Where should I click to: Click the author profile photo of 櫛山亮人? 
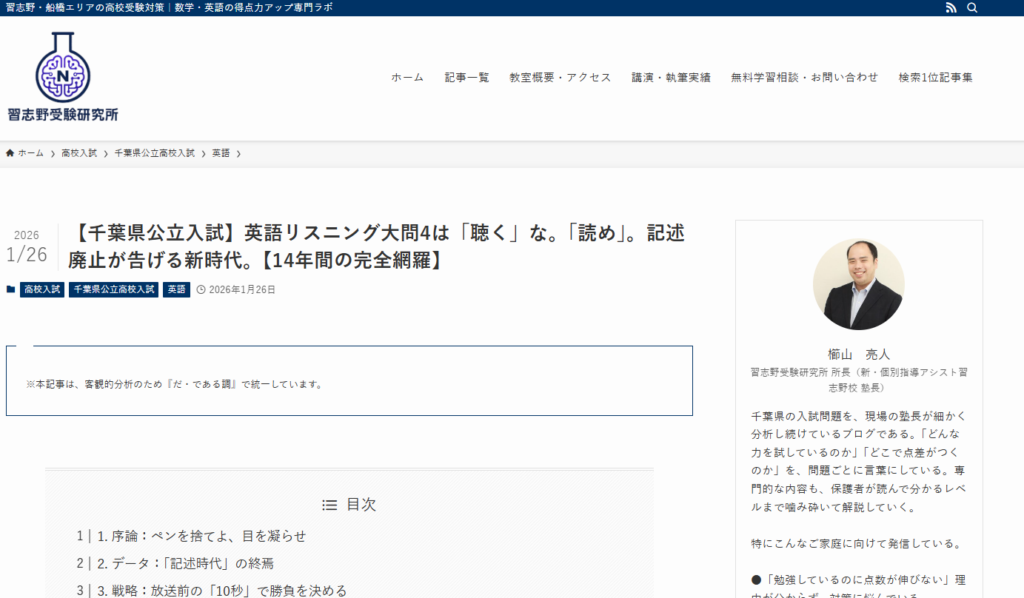tap(858, 285)
